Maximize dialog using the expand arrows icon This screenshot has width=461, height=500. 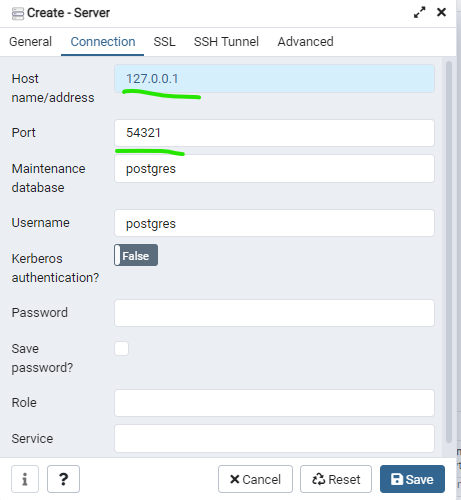pos(420,12)
